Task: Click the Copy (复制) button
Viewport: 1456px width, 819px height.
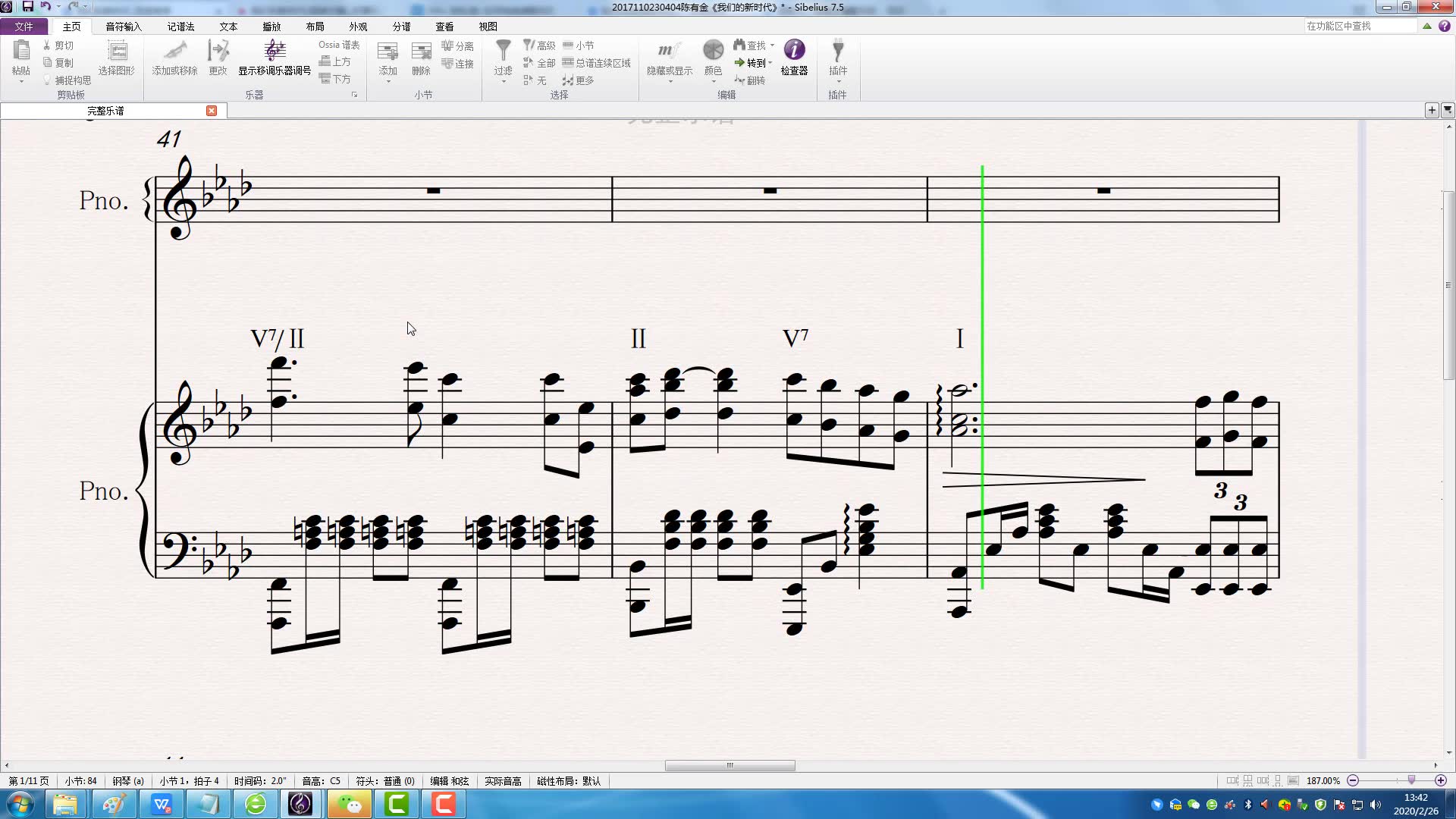Action: point(58,63)
